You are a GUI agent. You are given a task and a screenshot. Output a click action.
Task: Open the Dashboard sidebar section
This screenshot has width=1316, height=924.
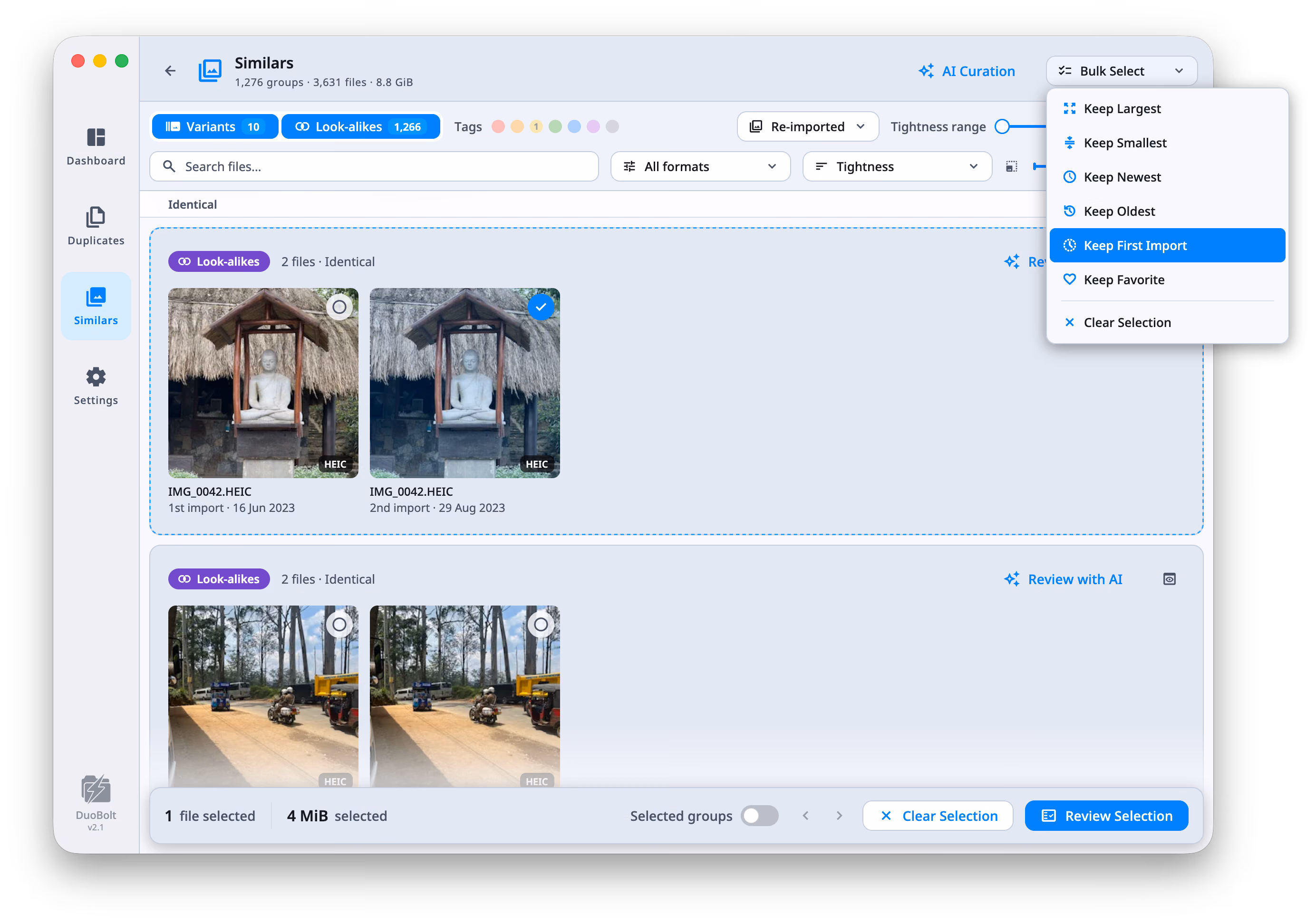tap(96, 147)
